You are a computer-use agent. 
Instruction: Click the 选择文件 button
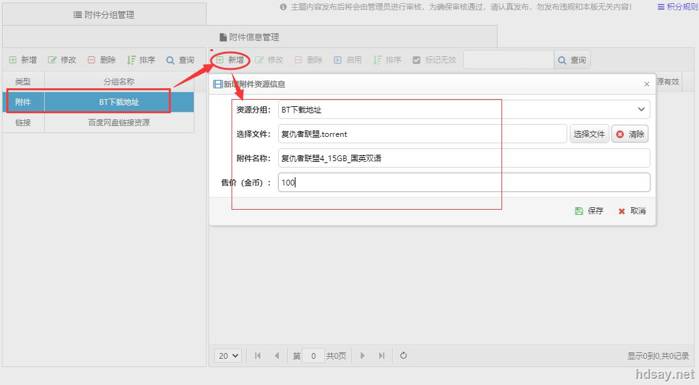(589, 134)
